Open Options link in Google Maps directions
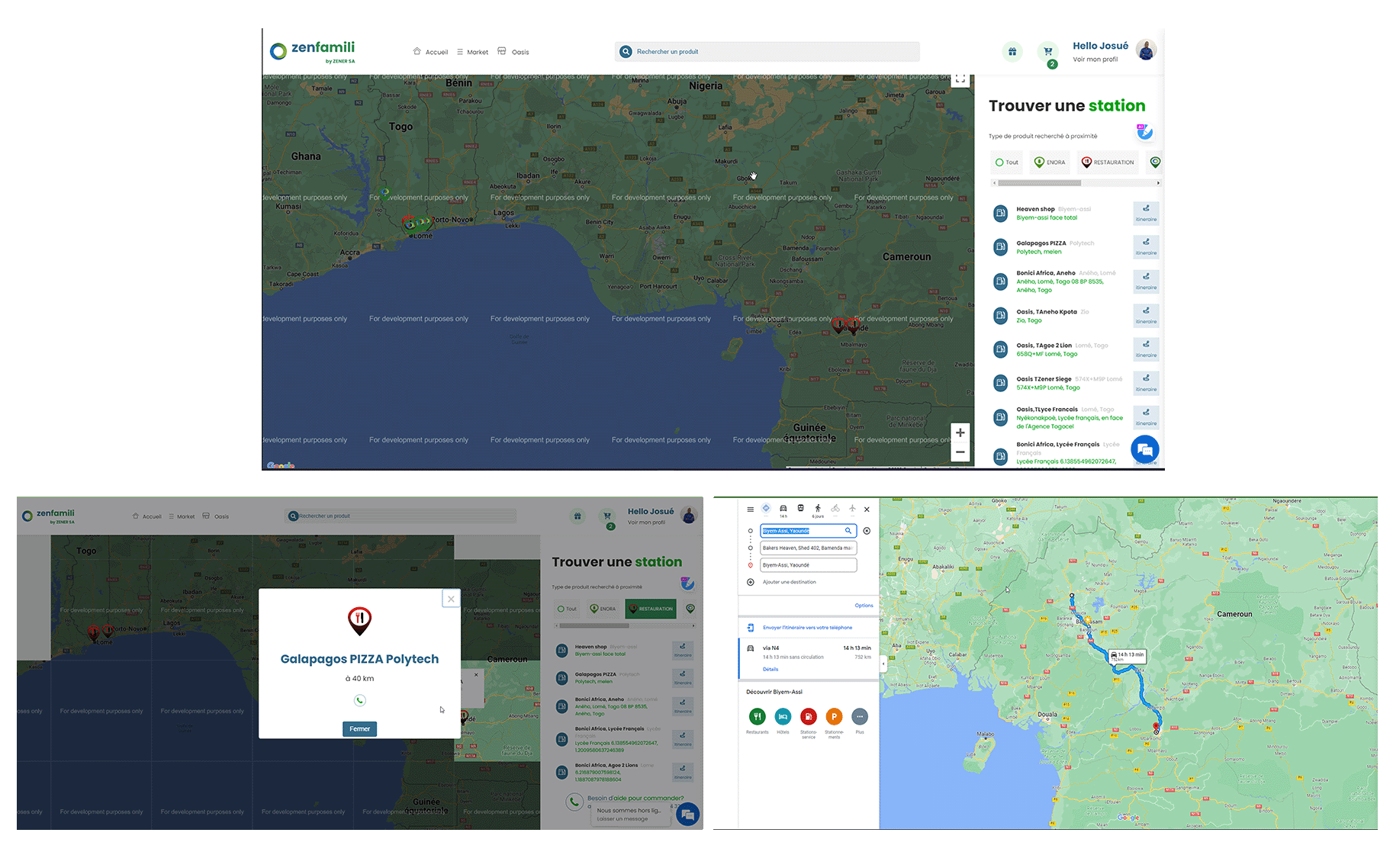The image size is (1393, 868). tap(864, 606)
